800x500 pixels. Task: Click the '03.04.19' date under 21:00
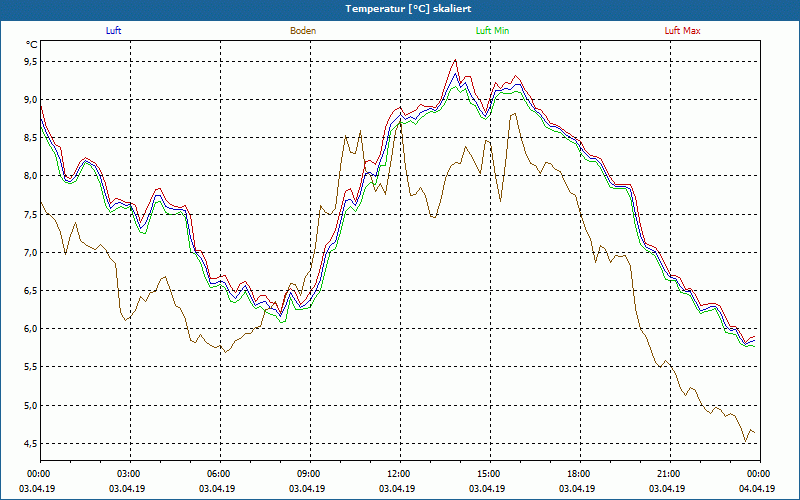click(x=667, y=489)
